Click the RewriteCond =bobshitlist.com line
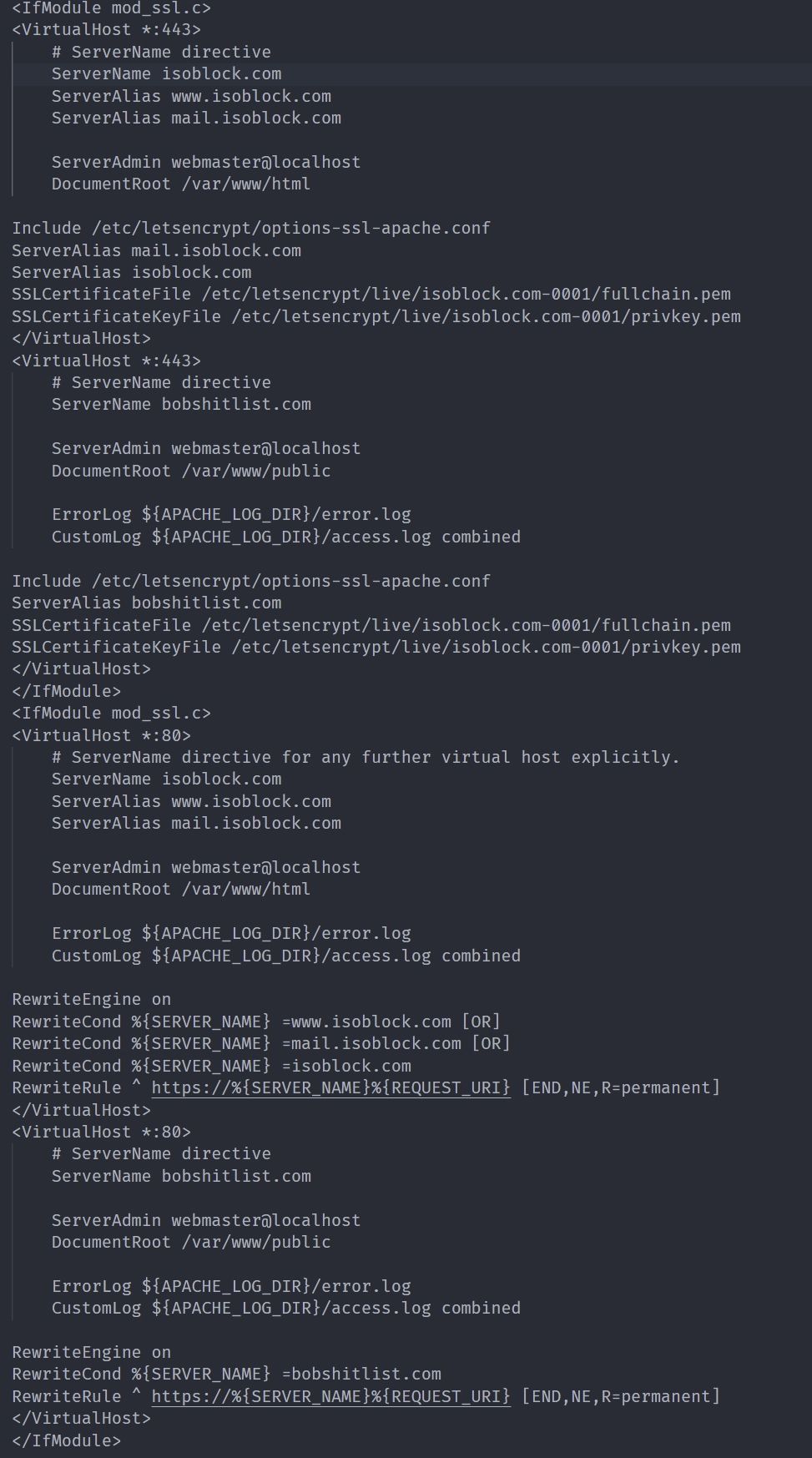 tap(226, 1374)
